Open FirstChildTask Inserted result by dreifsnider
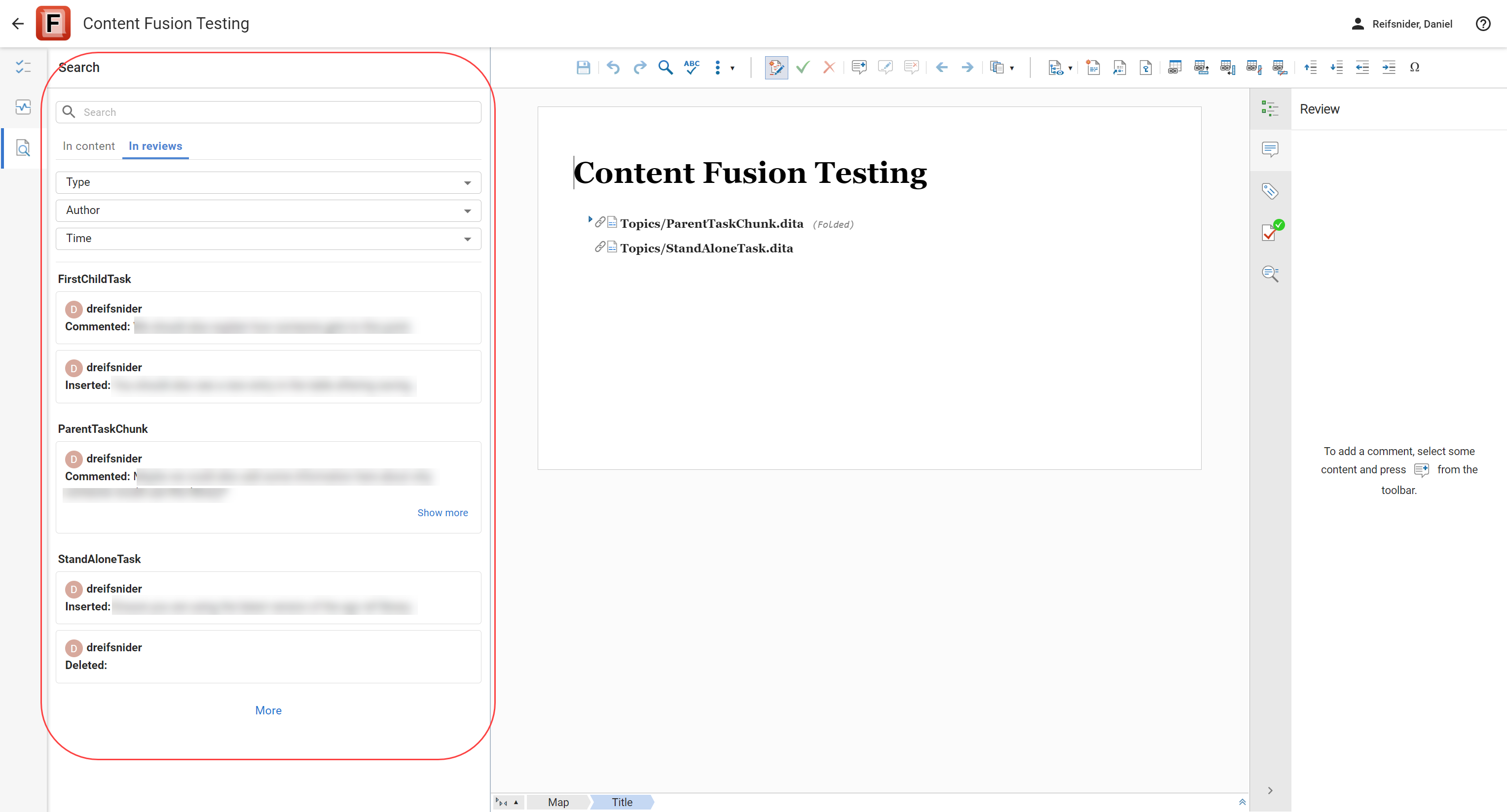This screenshot has height=812, width=1507. [x=268, y=376]
